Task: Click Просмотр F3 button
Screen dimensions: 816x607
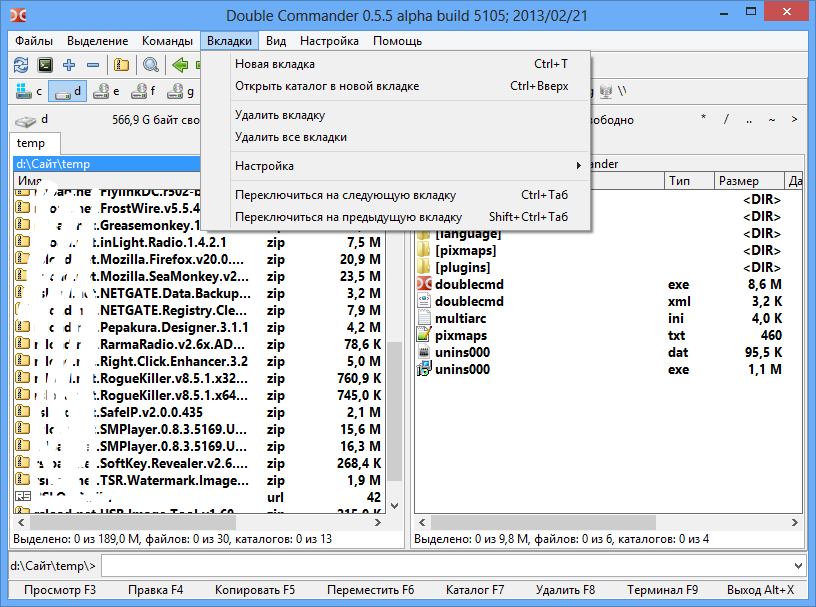Action: click(60, 590)
